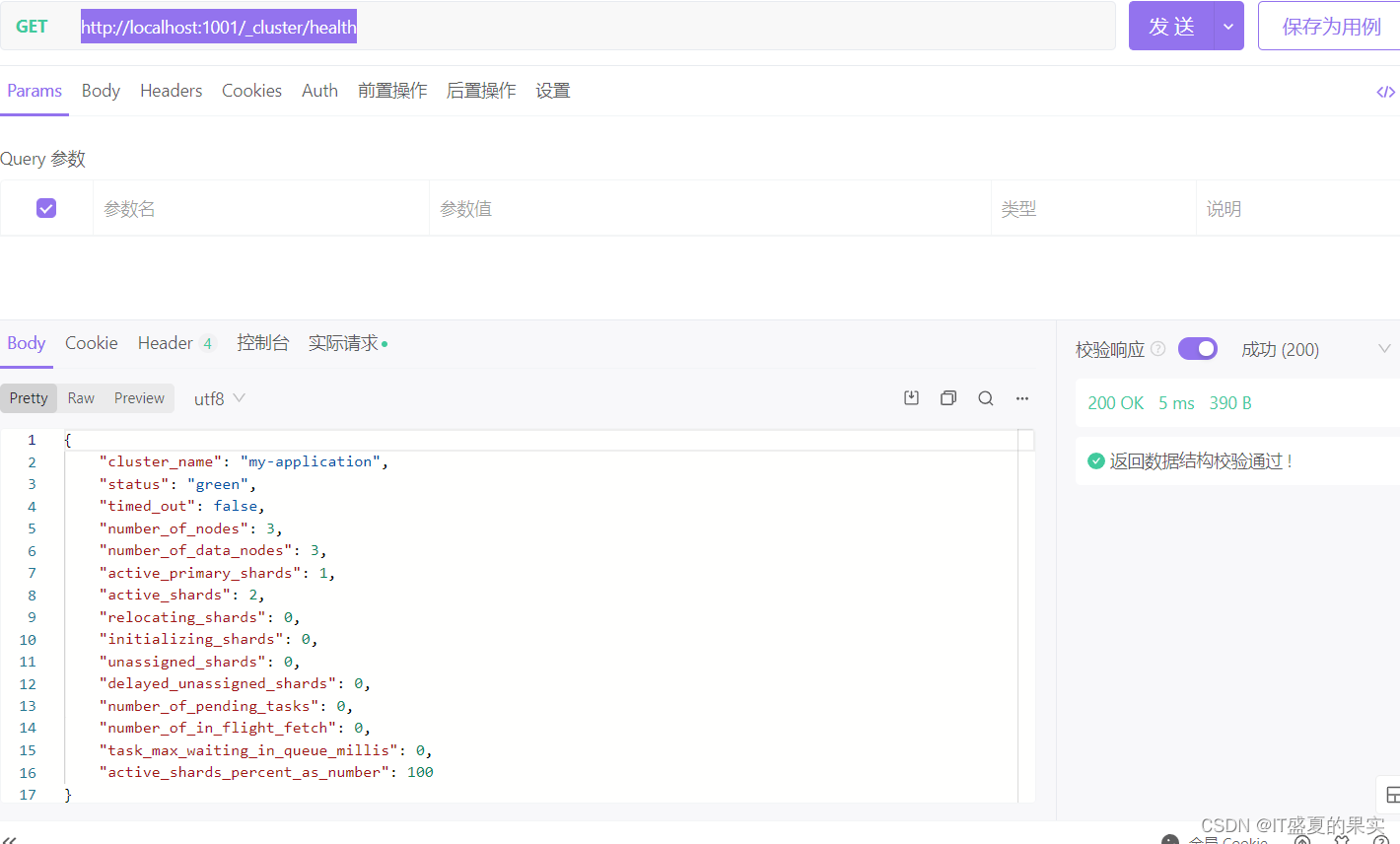Click the help icon next to 校验响应
1400x844 pixels.
[x=1158, y=349]
